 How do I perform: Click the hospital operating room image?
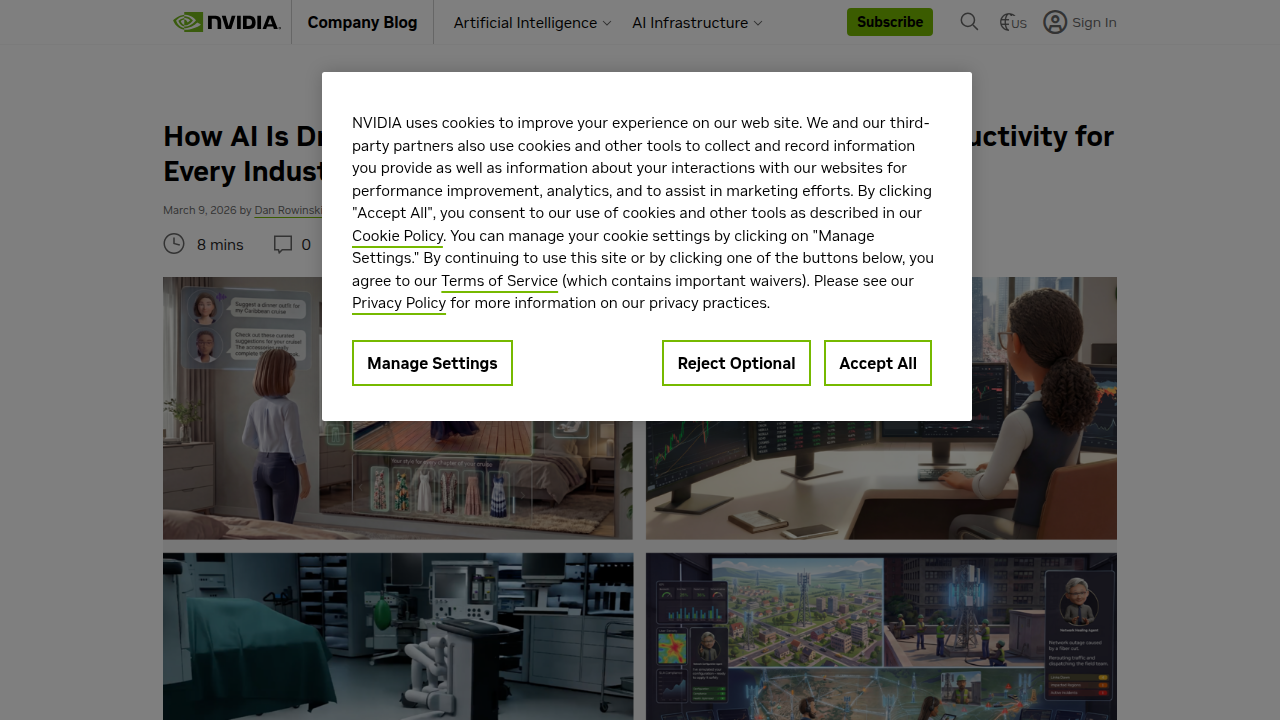coord(398,636)
